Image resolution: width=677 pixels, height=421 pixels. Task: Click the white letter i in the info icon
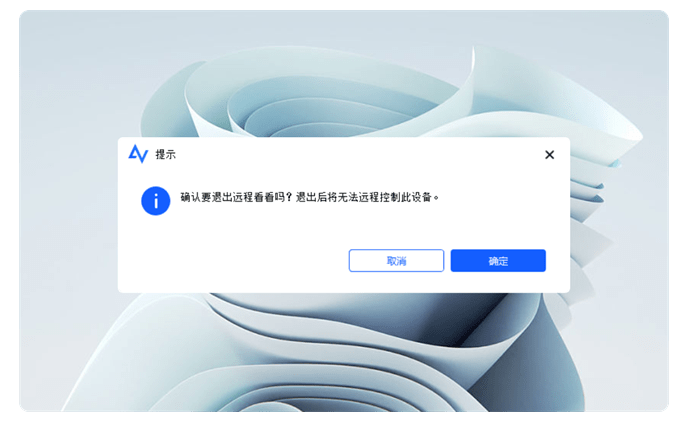click(x=156, y=201)
